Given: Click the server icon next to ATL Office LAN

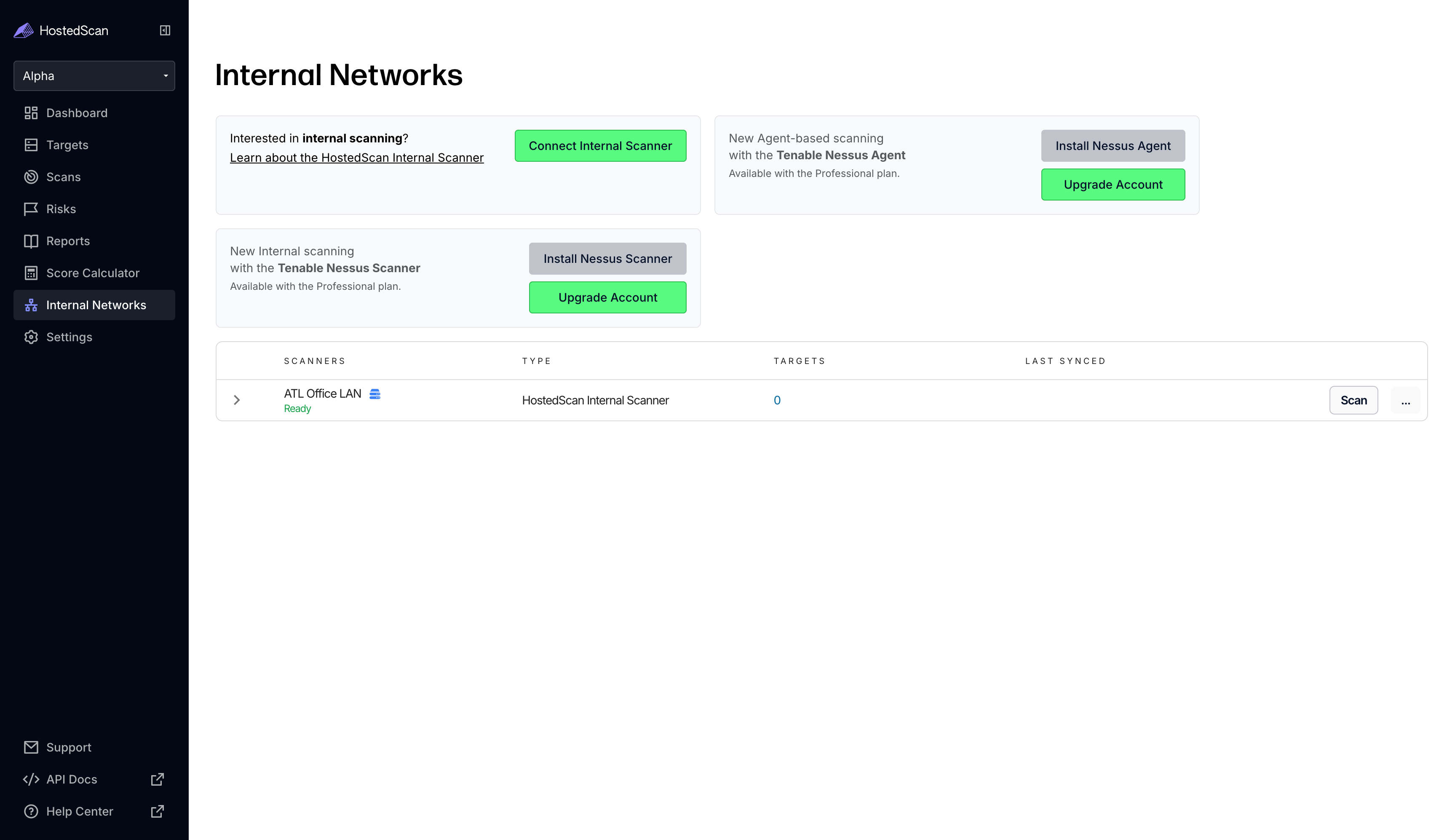Looking at the screenshot, I should [x=375, y=394].
